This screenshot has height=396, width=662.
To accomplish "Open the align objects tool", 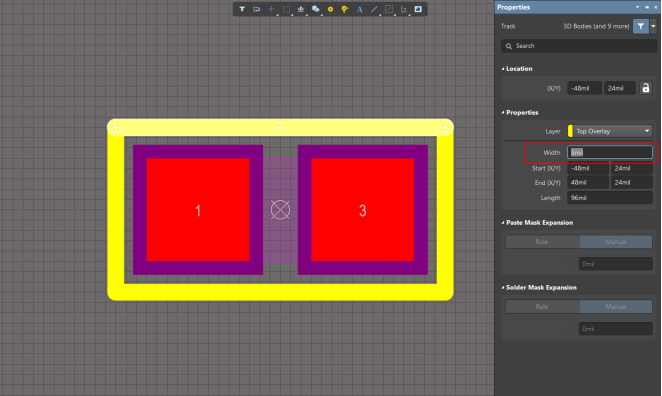I will 301,9.
